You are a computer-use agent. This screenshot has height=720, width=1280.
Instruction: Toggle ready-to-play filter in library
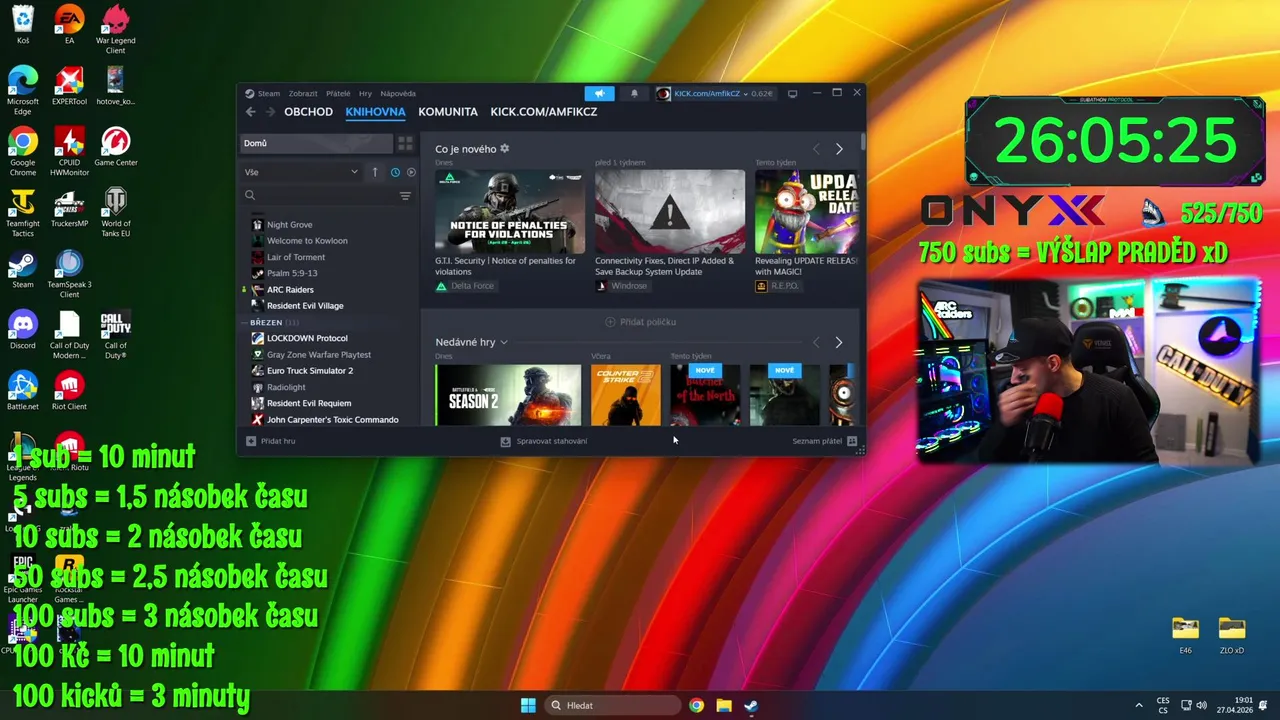click(x=411, y=172)
